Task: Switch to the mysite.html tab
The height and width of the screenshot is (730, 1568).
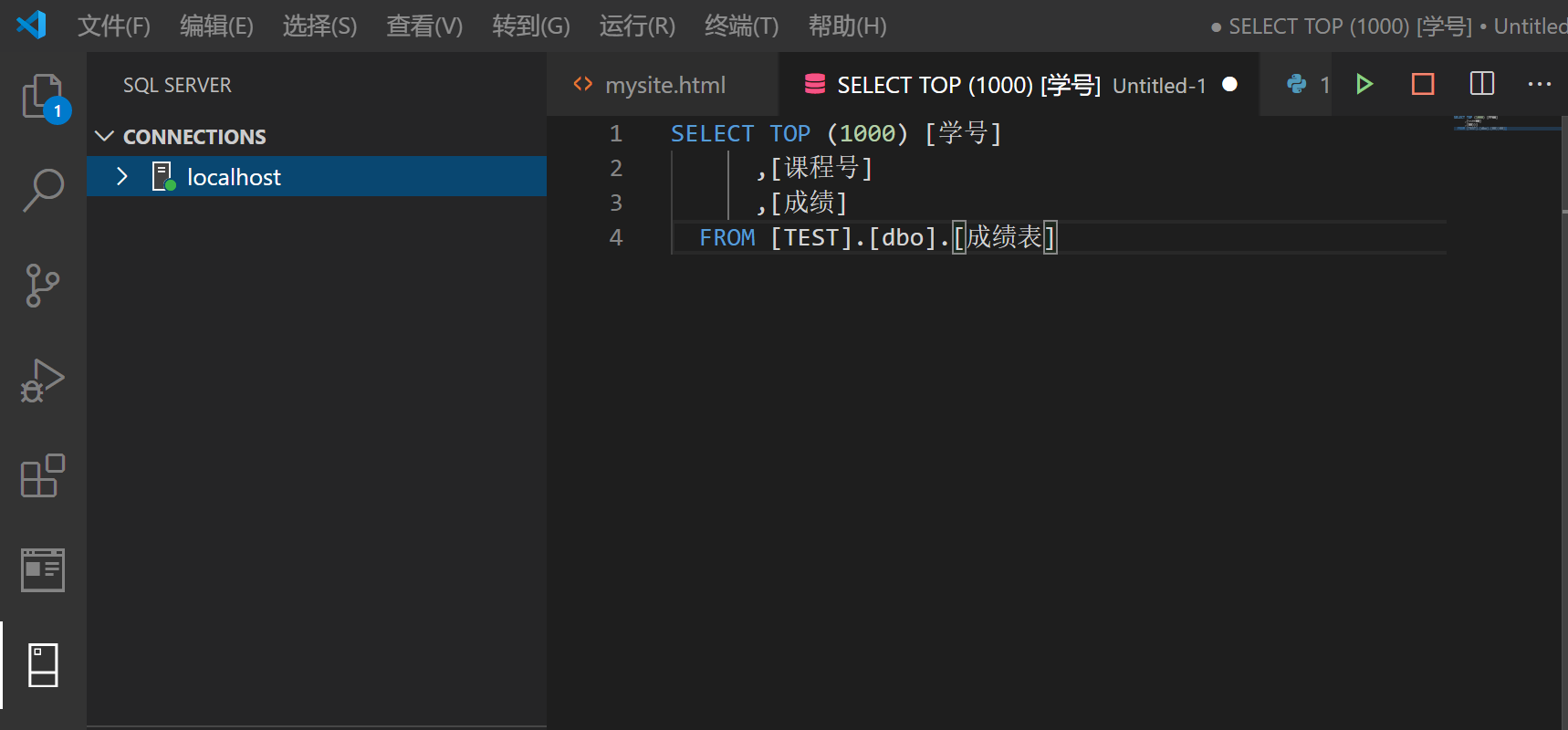Action: tap(663, 84)
